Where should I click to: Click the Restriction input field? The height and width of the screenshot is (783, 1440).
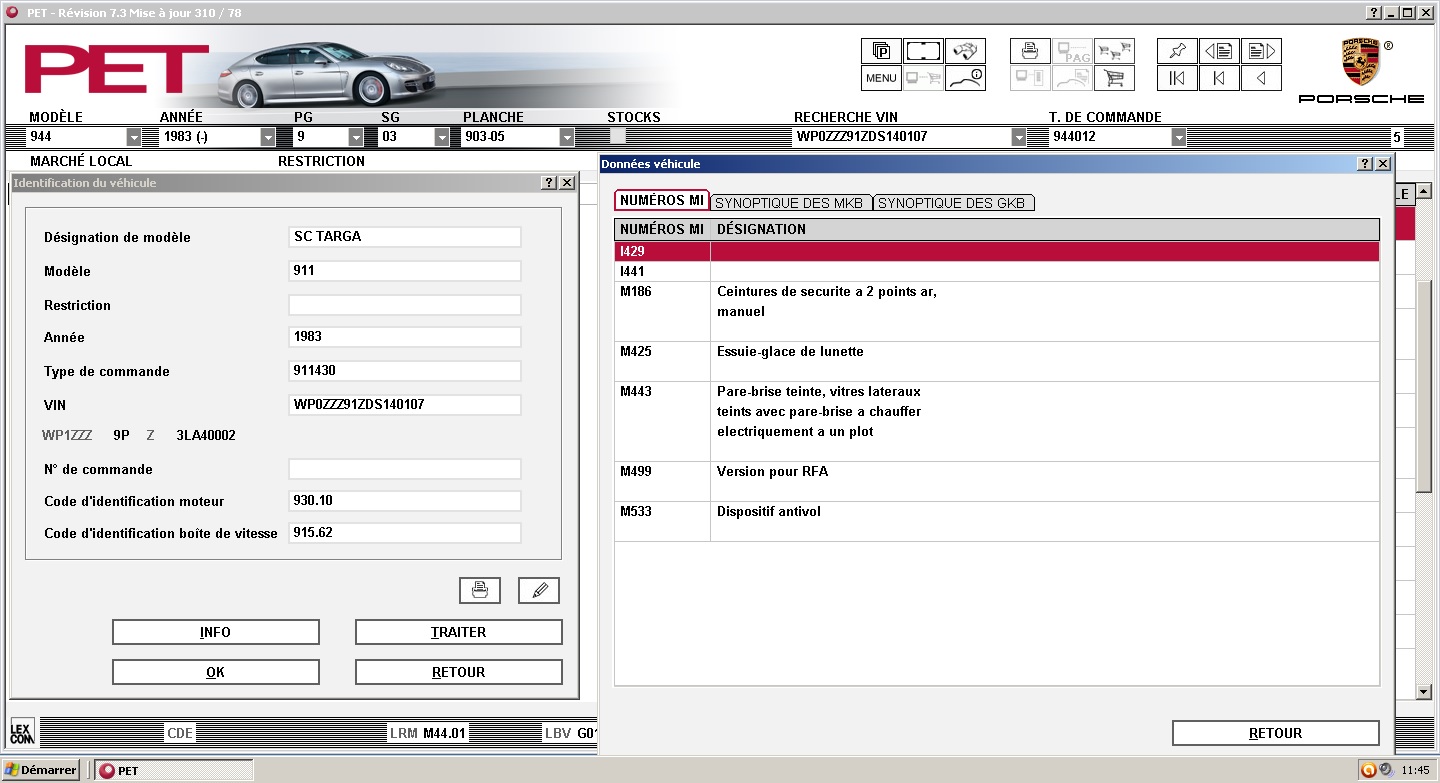tap(405, 305)
